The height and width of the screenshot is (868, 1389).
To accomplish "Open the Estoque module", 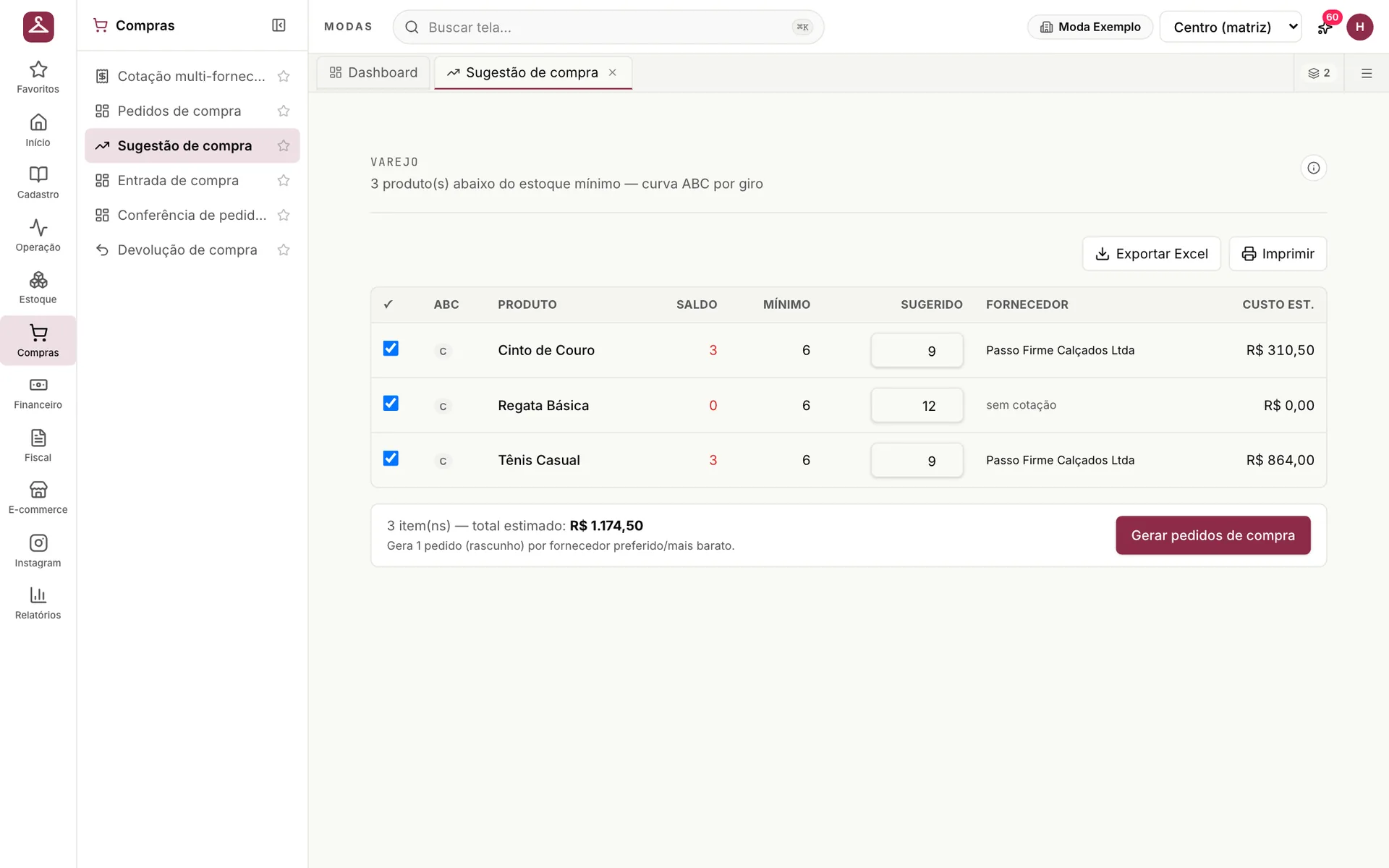I will pyautogui.click(x=38, y=288).
